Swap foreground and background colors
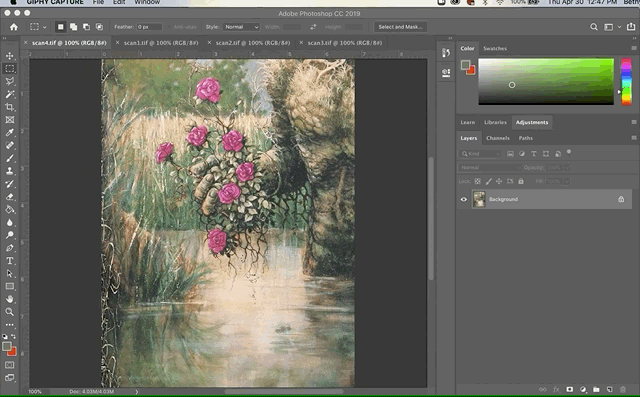 [13, 337]
